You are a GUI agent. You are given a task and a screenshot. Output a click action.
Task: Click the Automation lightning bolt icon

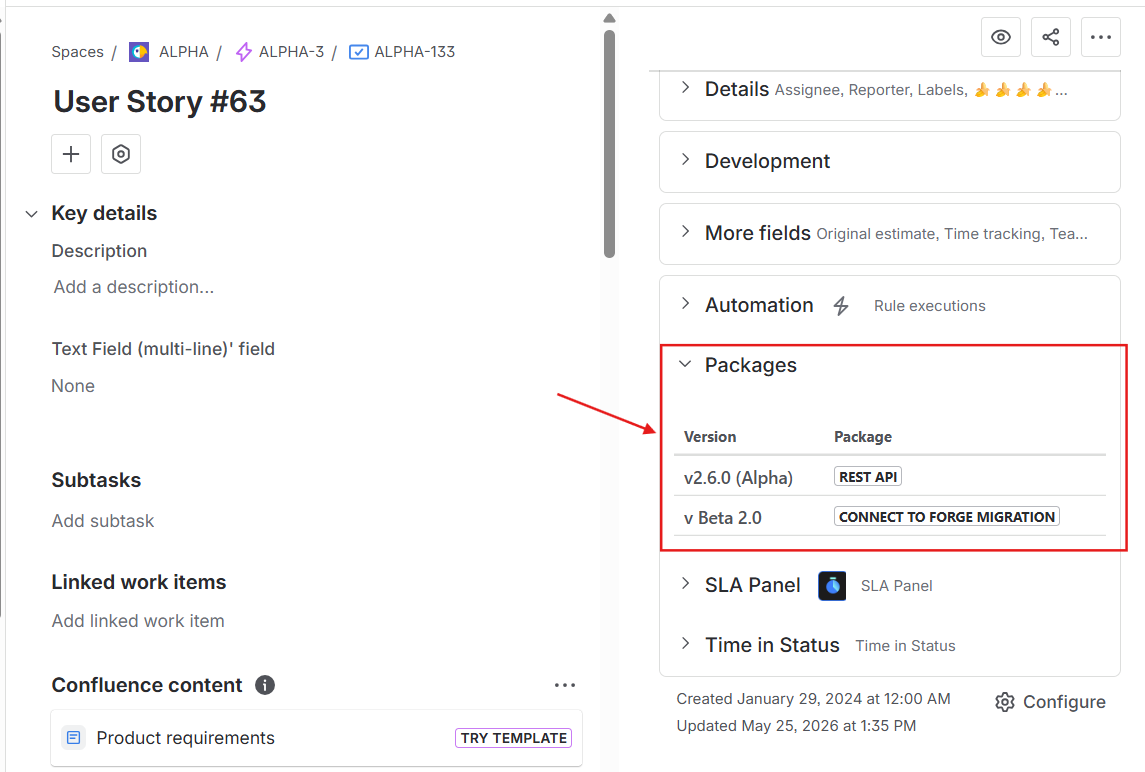(841, 306)
